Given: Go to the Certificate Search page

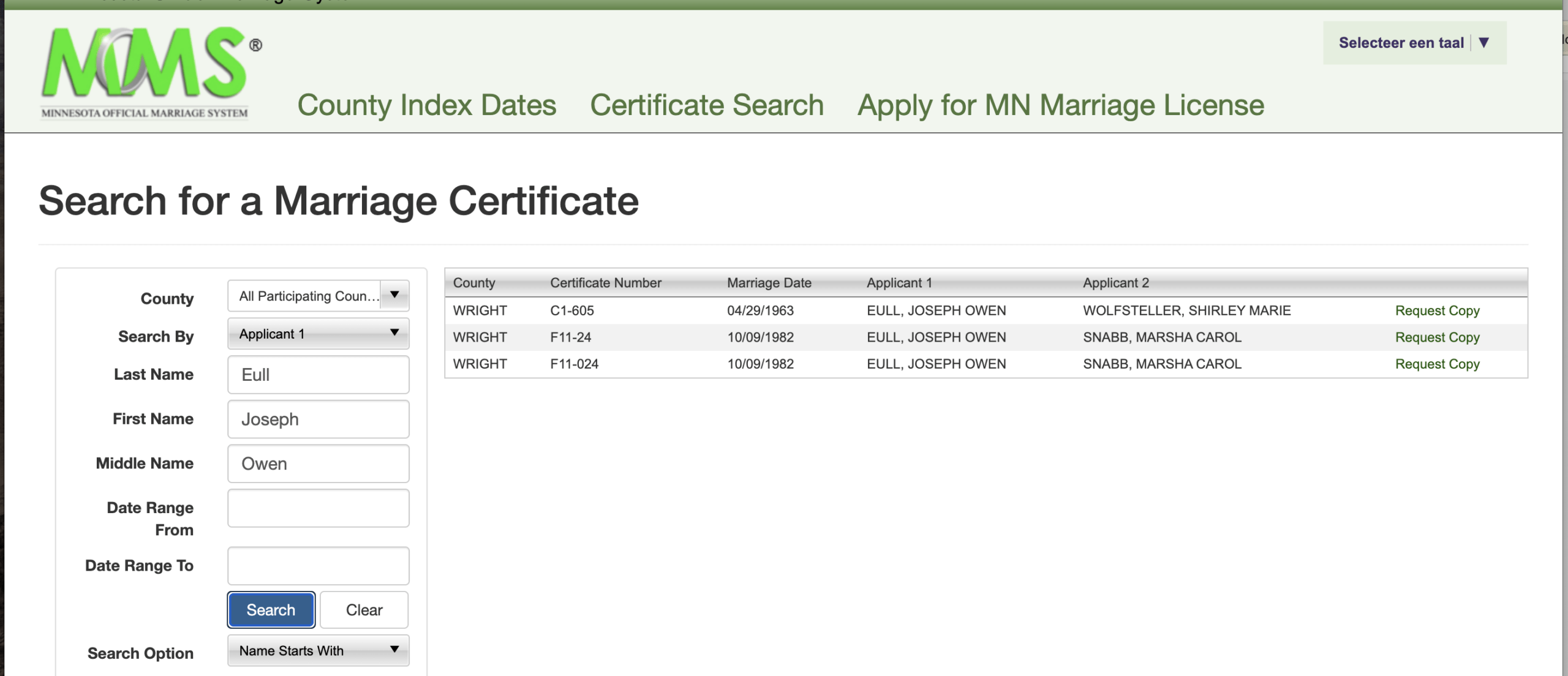Looking at the screenshot, I should pos(706,105).
